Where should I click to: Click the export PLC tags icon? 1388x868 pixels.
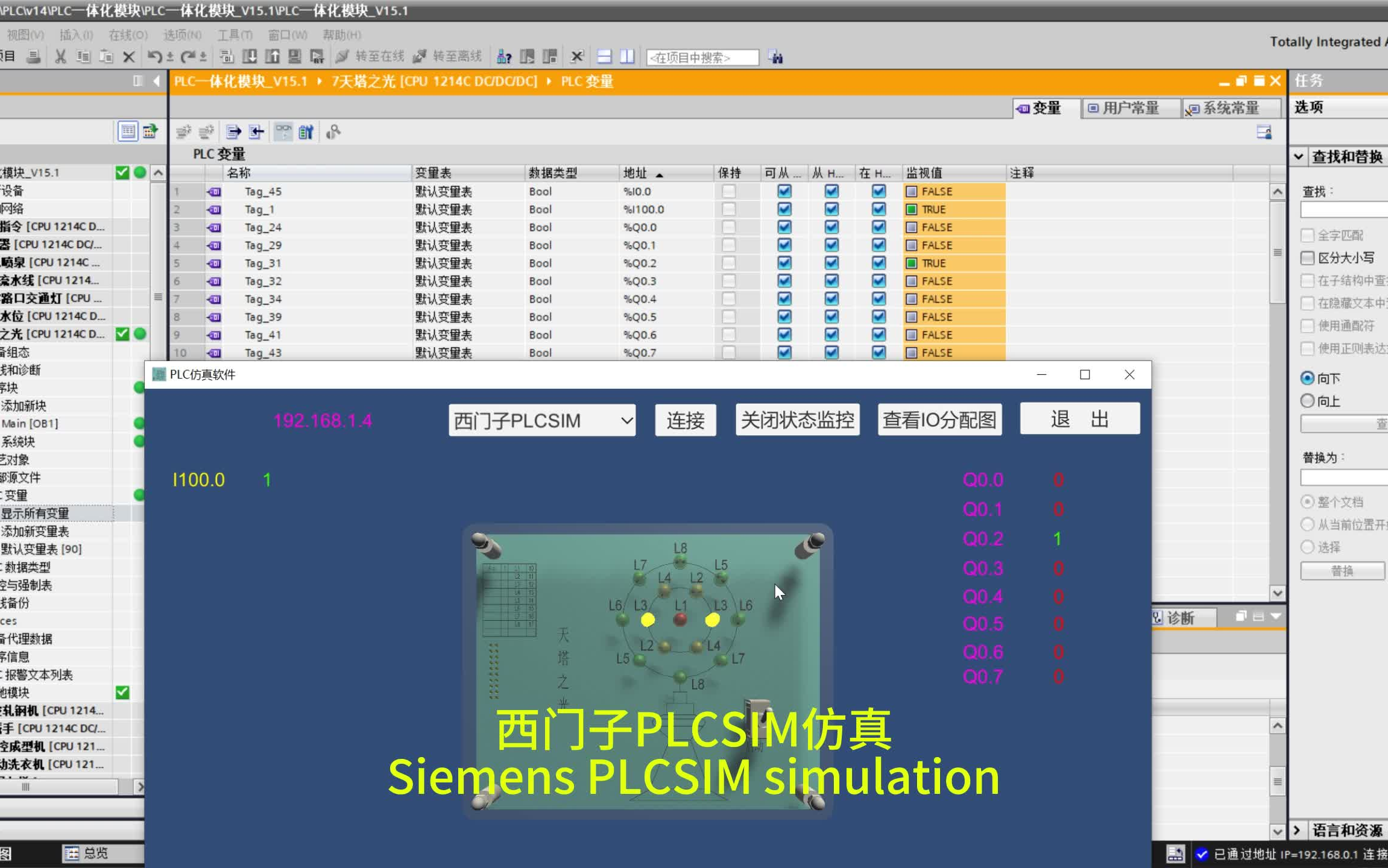233,131
